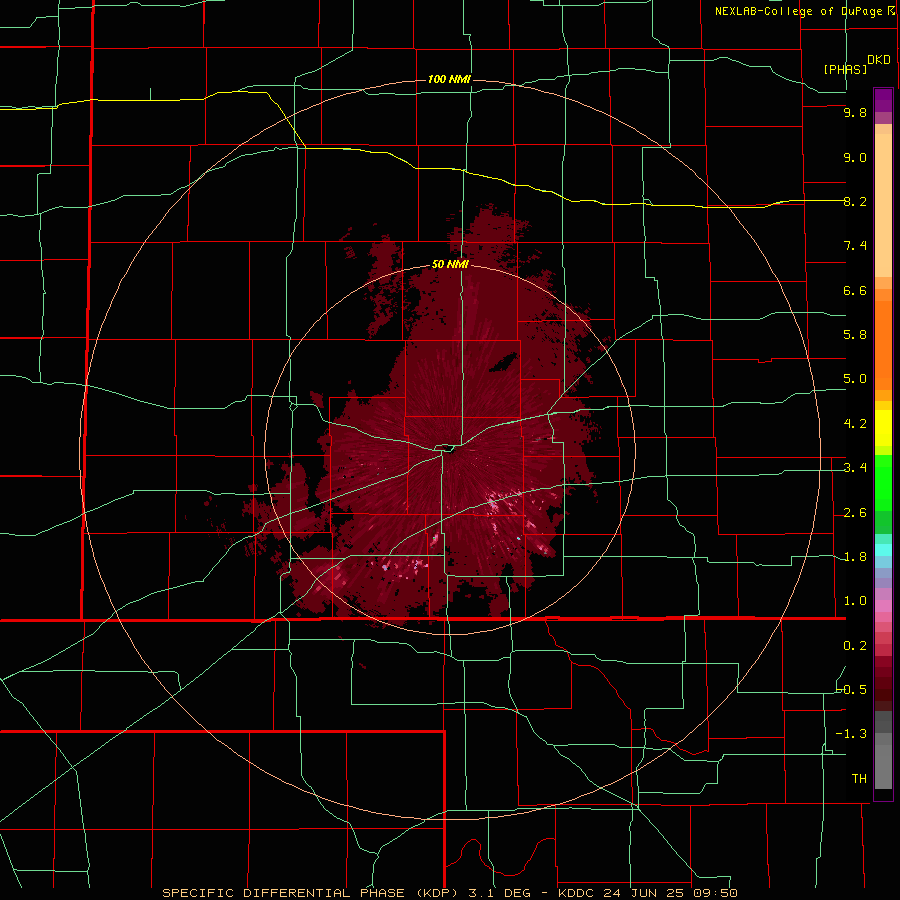Viewport: 900px width, 900px height.
Task: Click the 9.0 scale value
Action: [x=855, y=157]
